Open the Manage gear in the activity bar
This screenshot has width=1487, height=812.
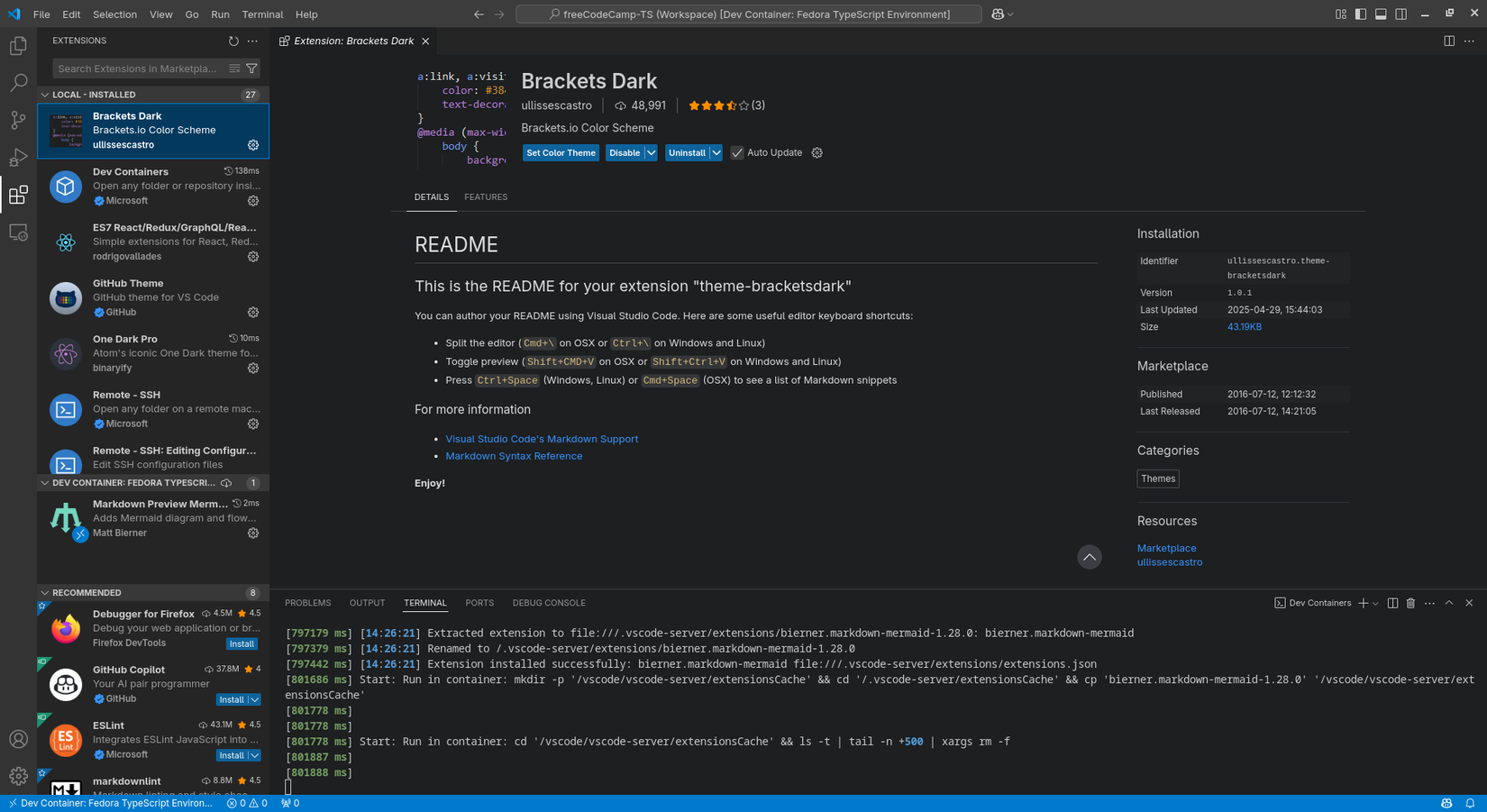pyautogui.click(x=18, y=776)
